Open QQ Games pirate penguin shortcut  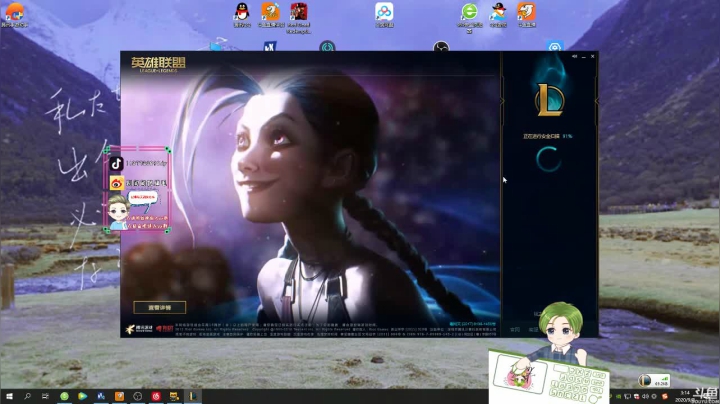pos(498,15)
